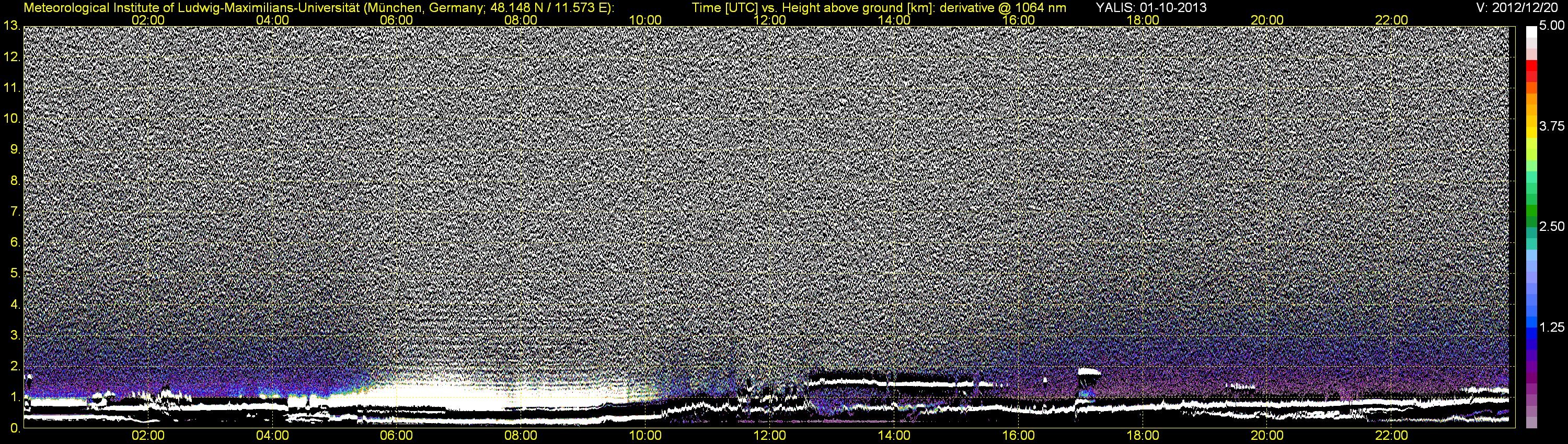Click the 4 km height axis label
The image size is (1568, 444).
coord(15,305)
